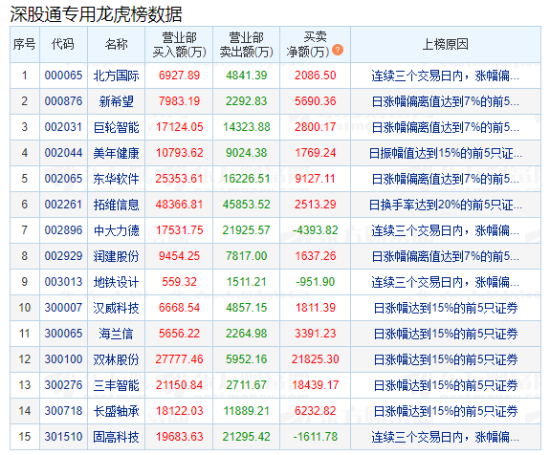Image resolution: width=550 pixels, height=455 pixels.
Task: Open 长盛轴承 stock link
Action: (x=116, y=411)
